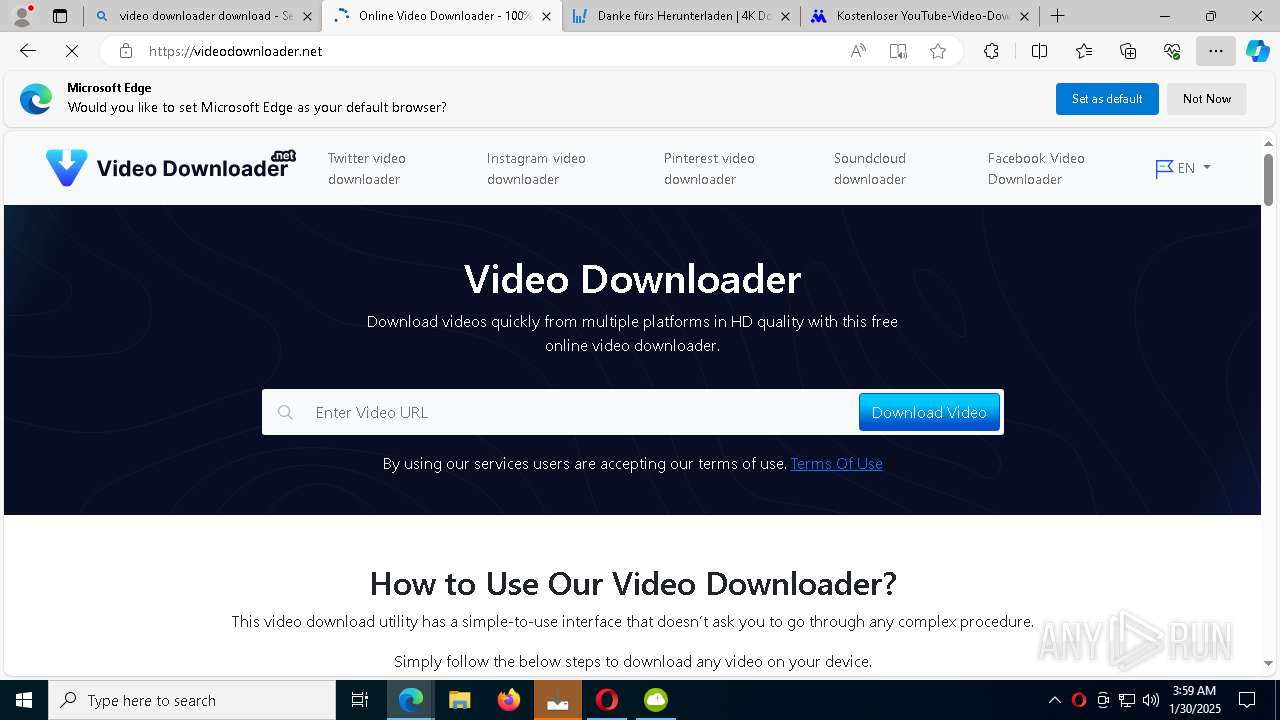This screenshot has height=720, width=1280.
Task: Open the tab actions menu icon
Action: (60, 16)
